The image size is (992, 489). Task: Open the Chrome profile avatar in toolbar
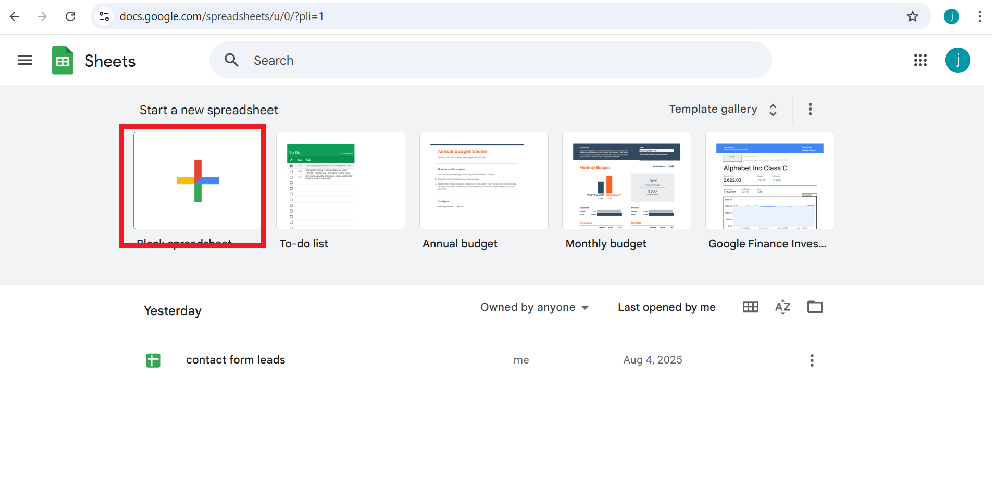[x=951, y=16]
